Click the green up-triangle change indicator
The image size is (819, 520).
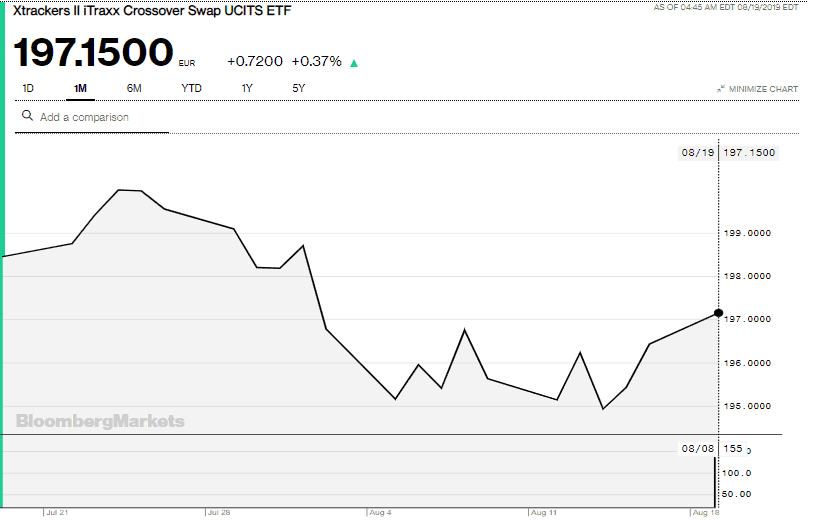pos(354,62)
